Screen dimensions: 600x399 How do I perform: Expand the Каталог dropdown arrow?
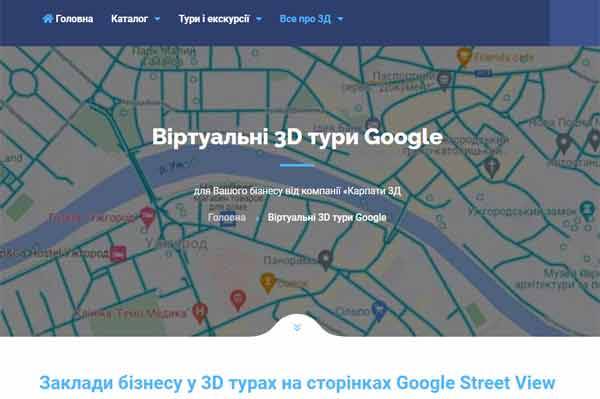click(x=157, y=19)
